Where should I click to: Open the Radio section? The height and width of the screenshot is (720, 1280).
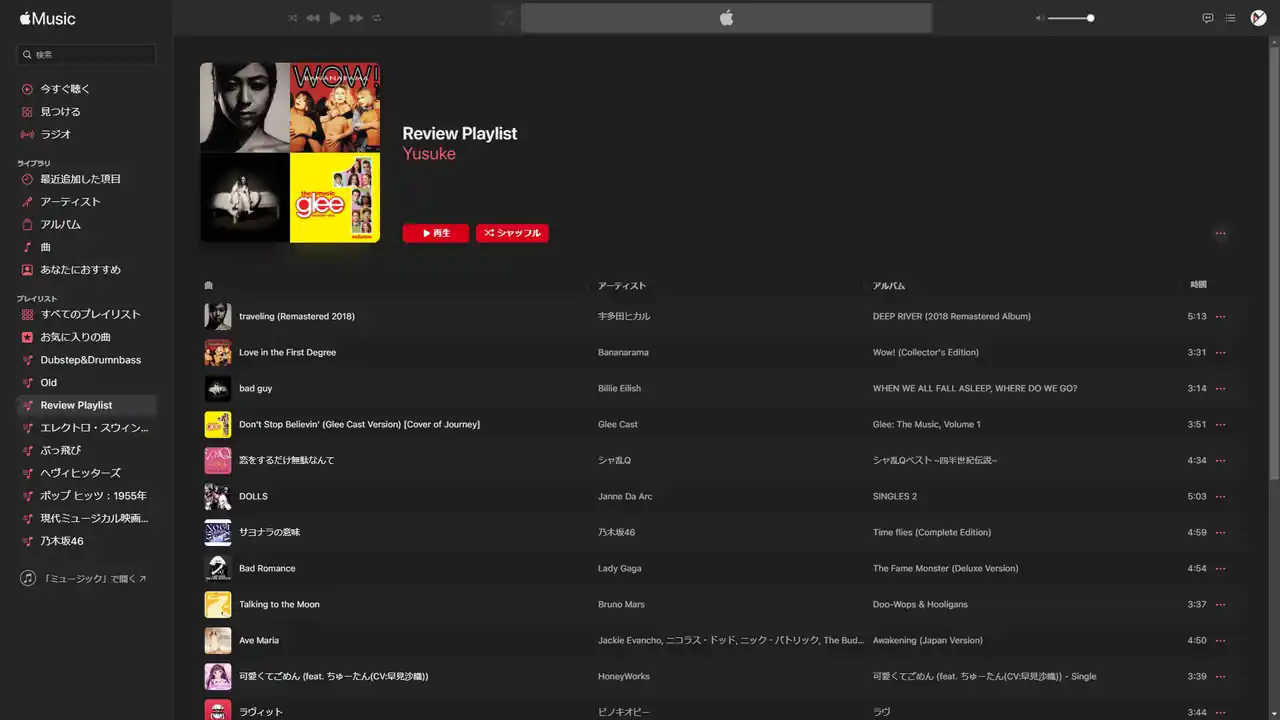click(55, 134)
